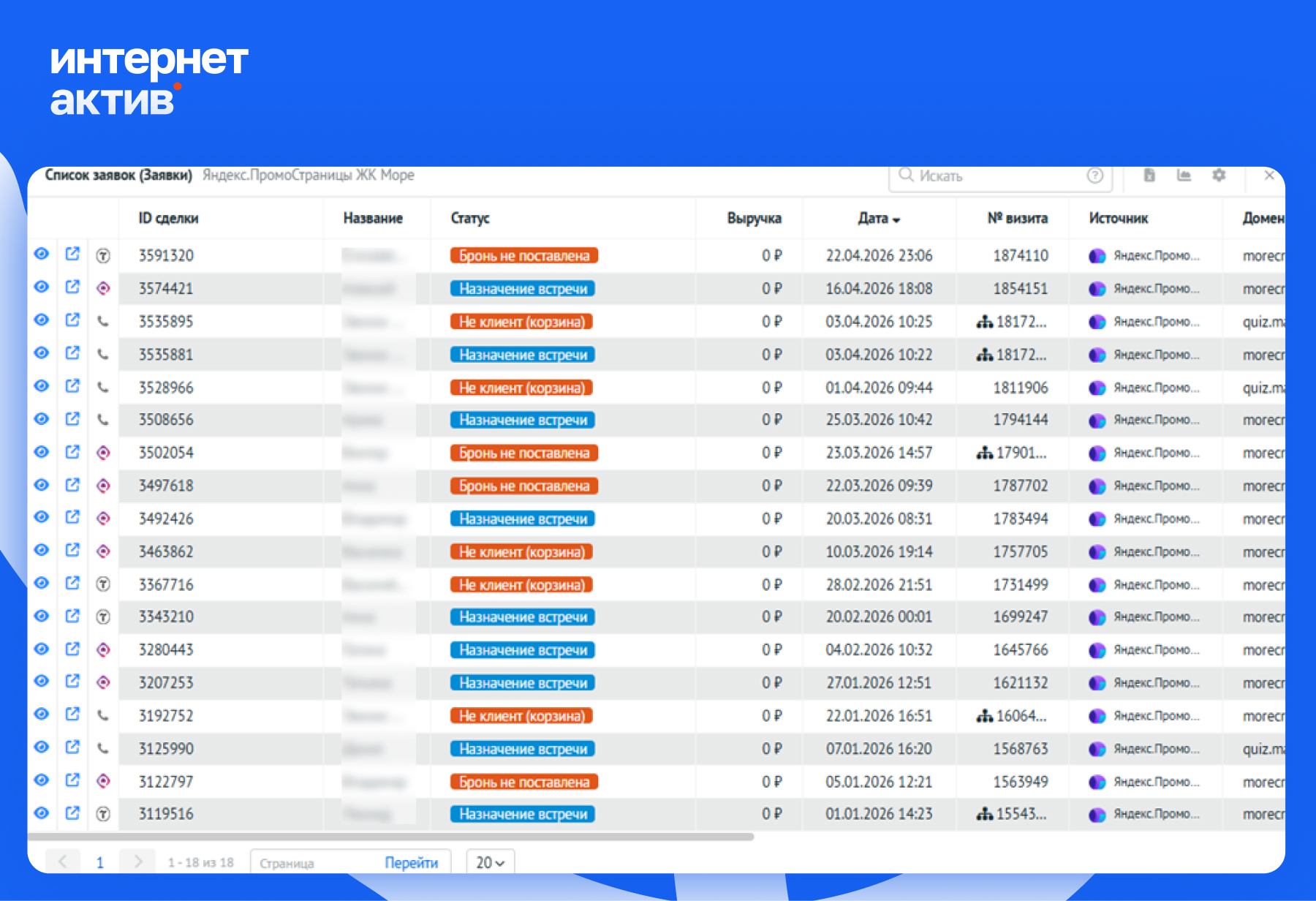The image size is (1316, 901).
Task: View deal 3502054 with the eye icon
Action: pos(42,451)
